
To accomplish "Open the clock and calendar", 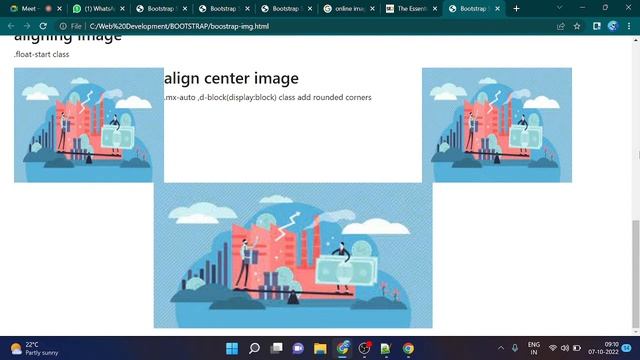I will (603, 348).
